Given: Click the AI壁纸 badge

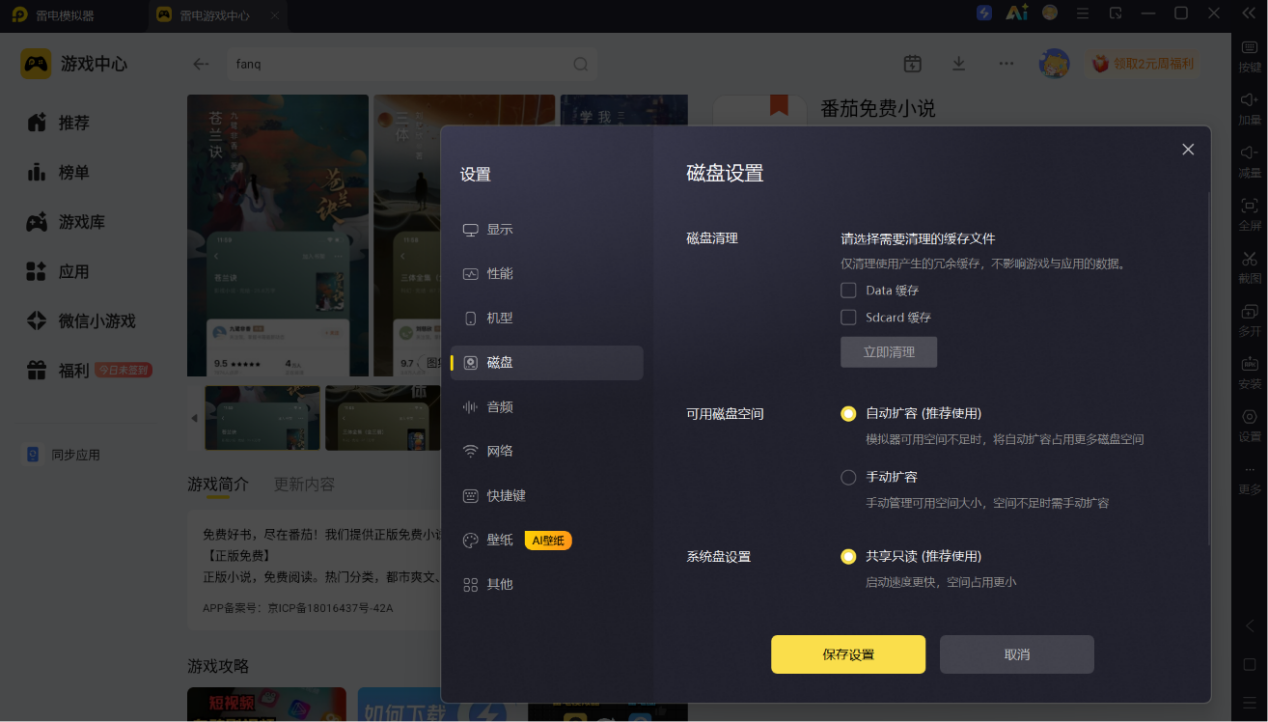Looking at the screenshot, I should tap(548, 540).
